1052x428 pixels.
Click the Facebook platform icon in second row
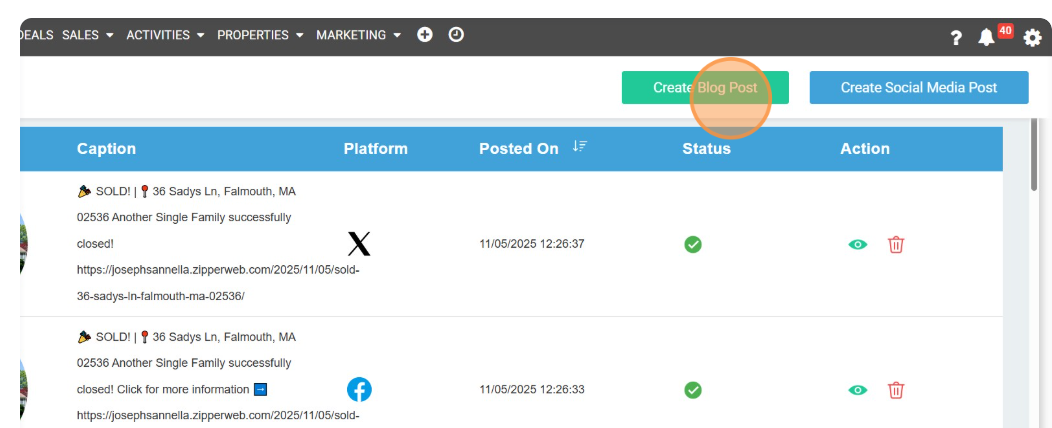pos(359,390)
